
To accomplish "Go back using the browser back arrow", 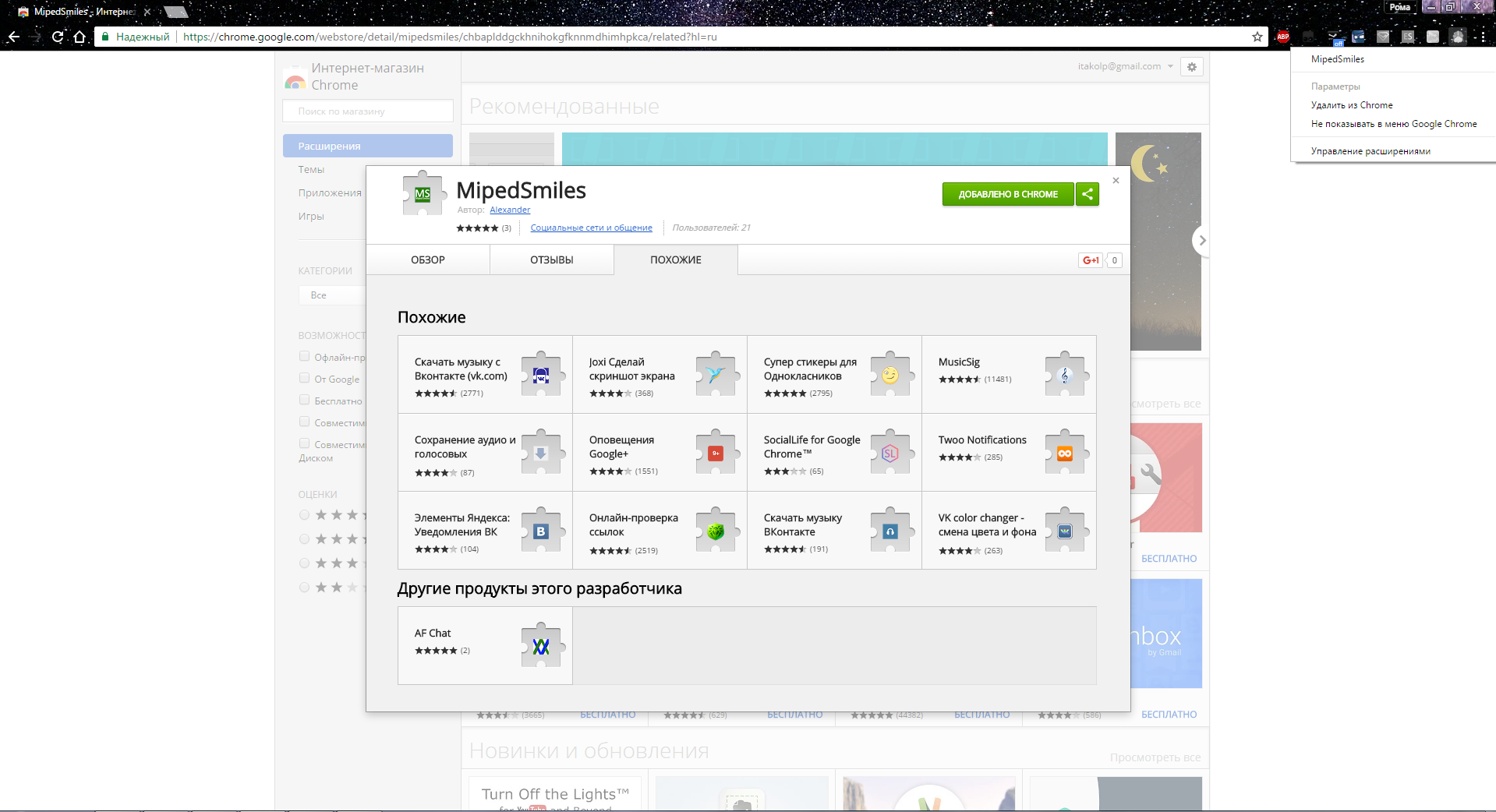I will point(13,37).
